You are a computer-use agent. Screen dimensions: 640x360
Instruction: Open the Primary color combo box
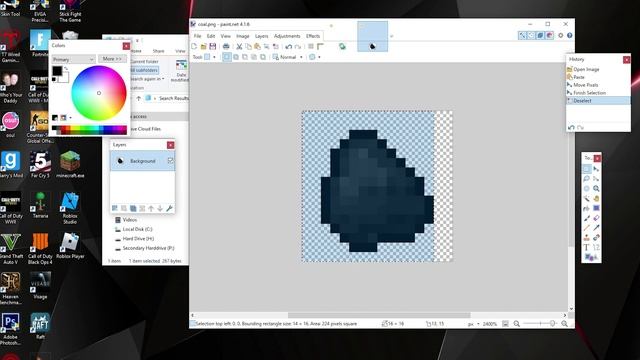point(73,60)
